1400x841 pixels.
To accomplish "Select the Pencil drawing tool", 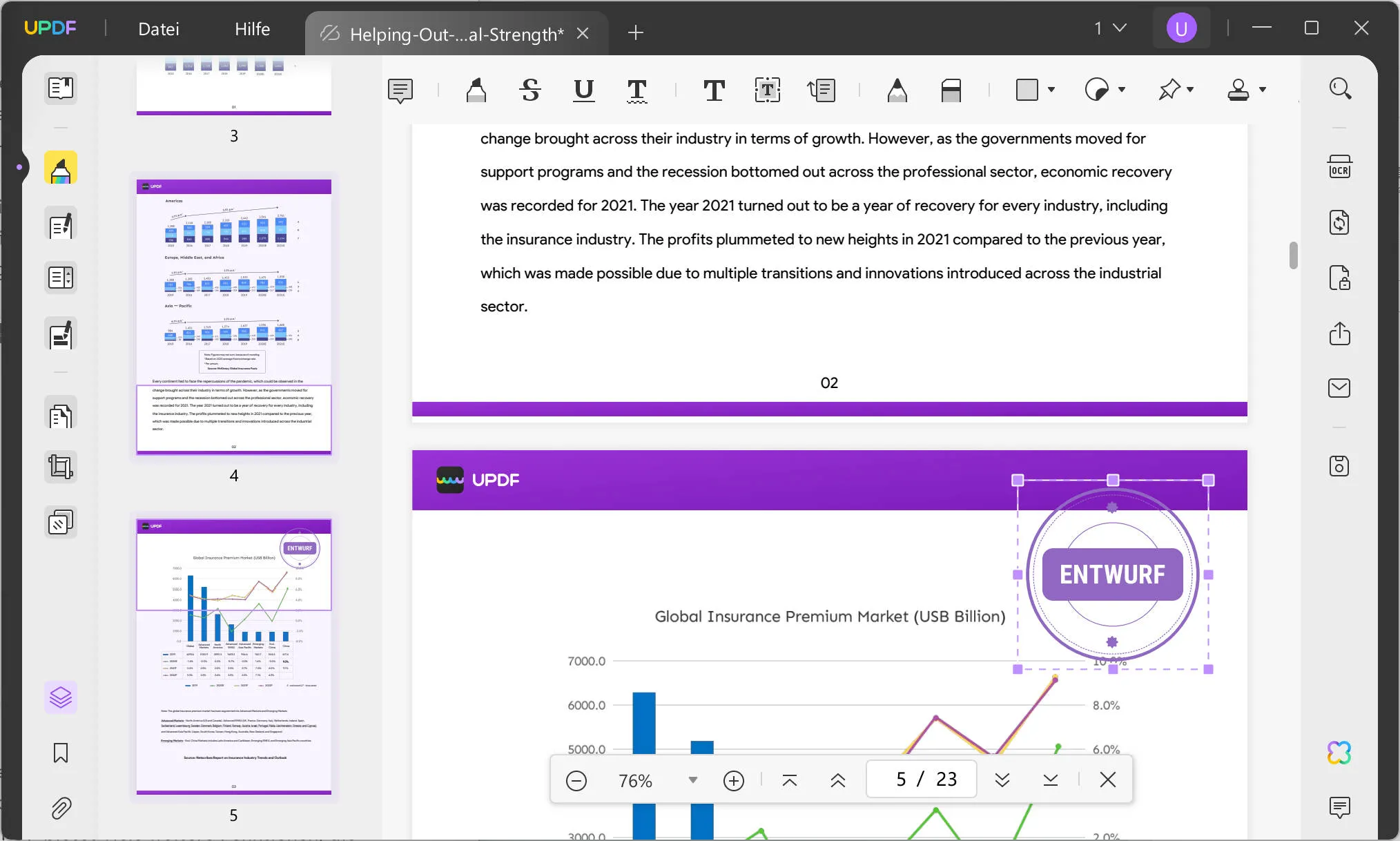I will [x=897, y=90].
